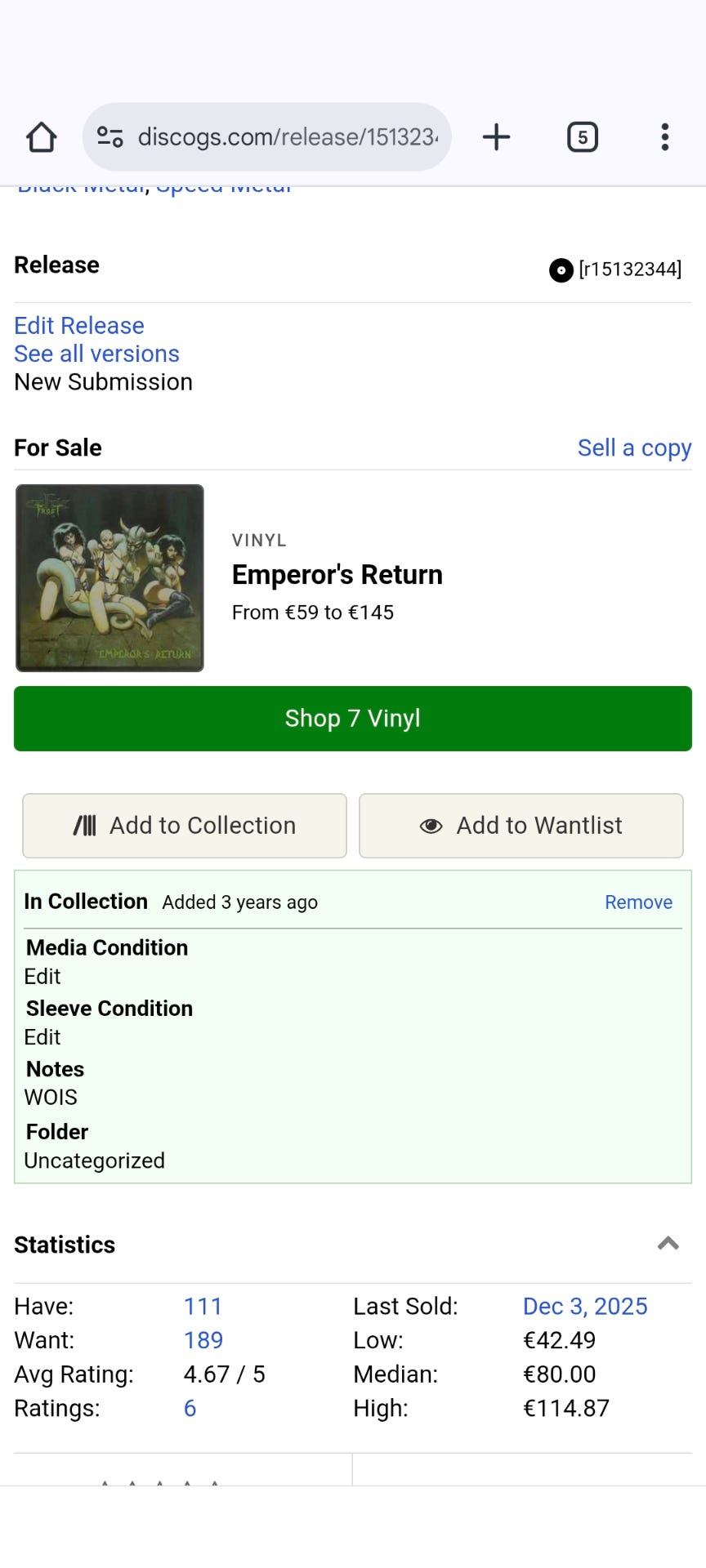Tap the discogs.com address bar
Image resolution: width=706 pixels, height=1568 pixels.
pyautogui.click(x=286, y=137)
